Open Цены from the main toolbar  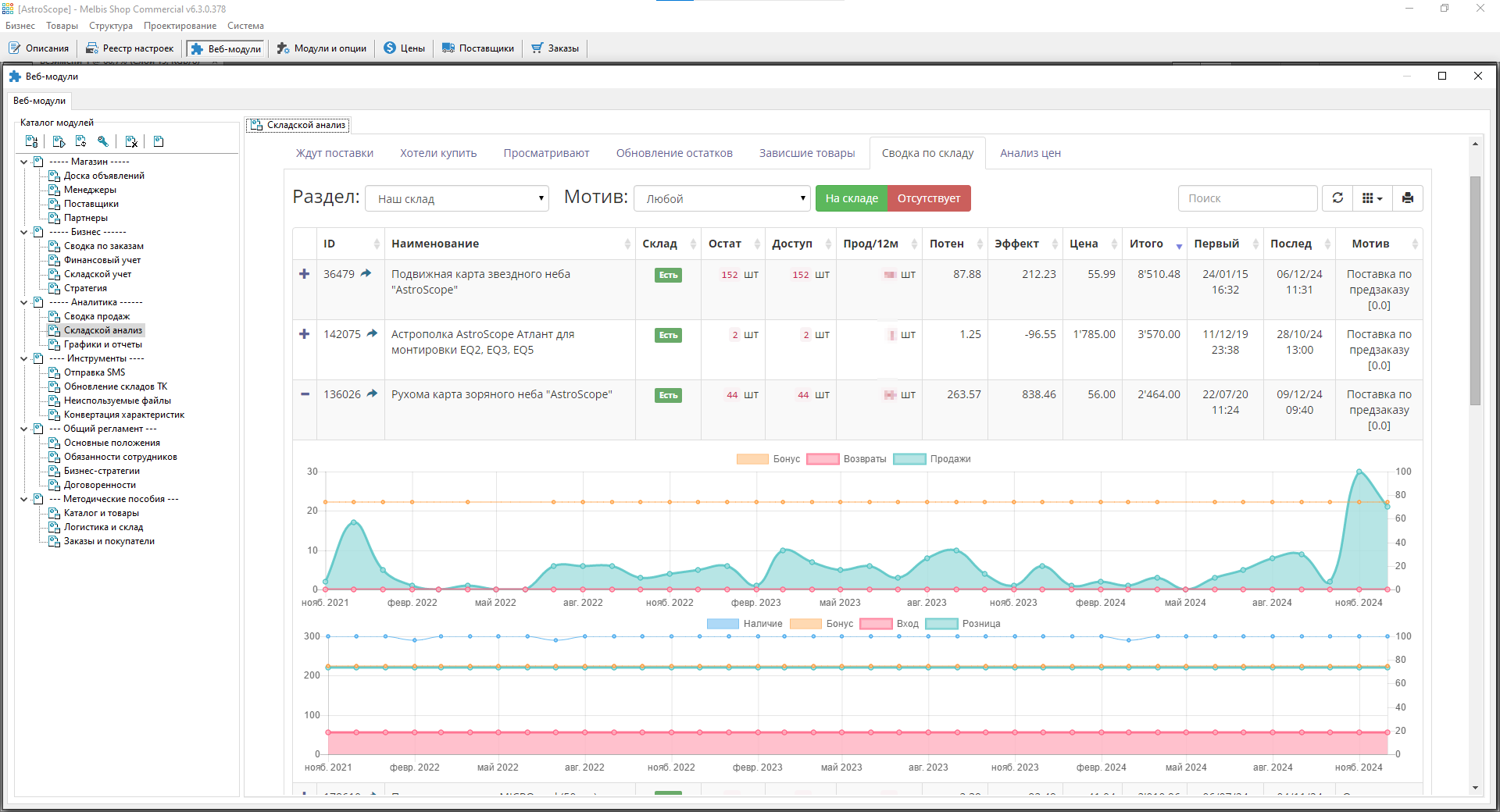click(x=404, y=48)
